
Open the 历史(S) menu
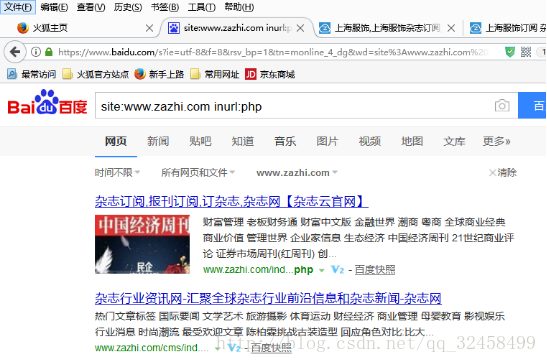128,7
